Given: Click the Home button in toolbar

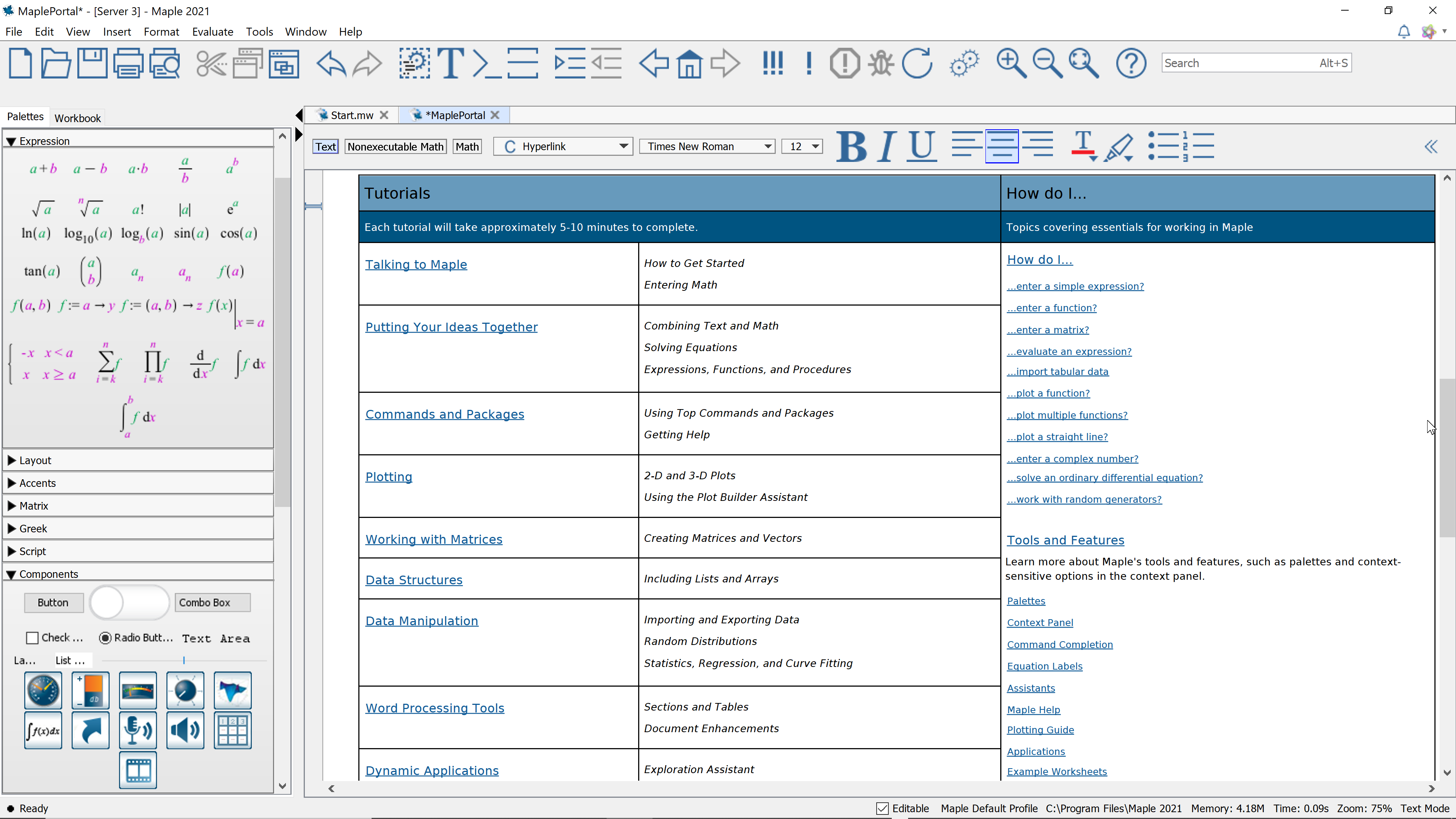Looking at the screenshot, I should tap(689, 63).
